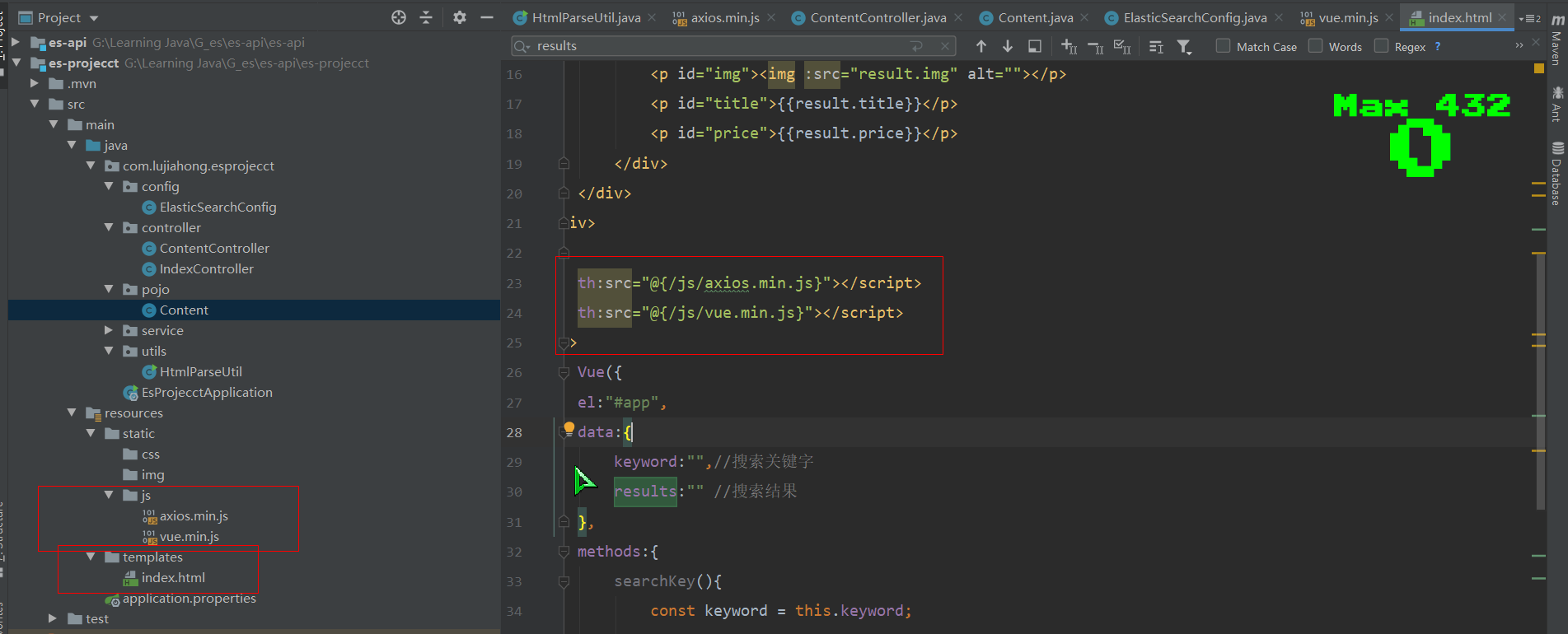Image resolution: width=1568 pixels, height=634 pixels.
Task: Click the filter search results funnel icon
Action: (x=1184, y=47)
